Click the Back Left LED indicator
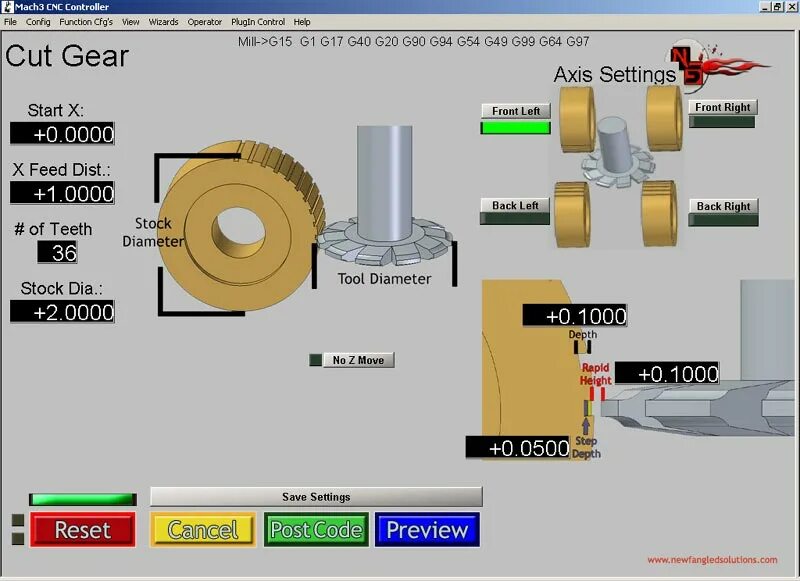The image size is (800, 581). click(515, 219)
